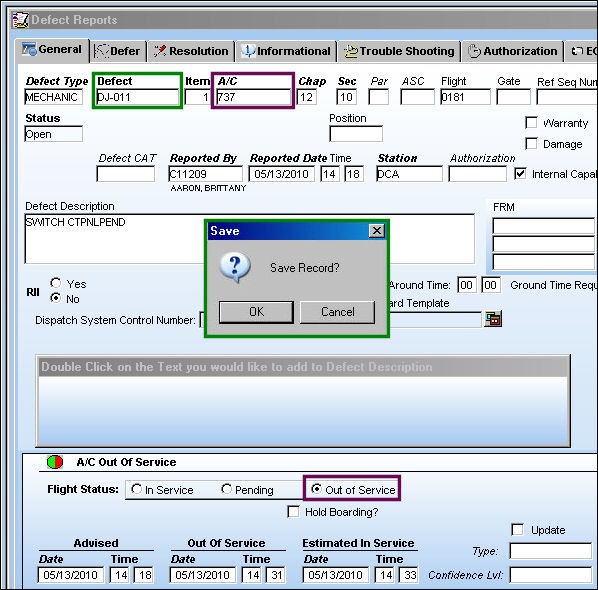Screen dimensions: 598x590
Task: Click the Reported Date field 05/13/2010
Action: pos(281,174)
